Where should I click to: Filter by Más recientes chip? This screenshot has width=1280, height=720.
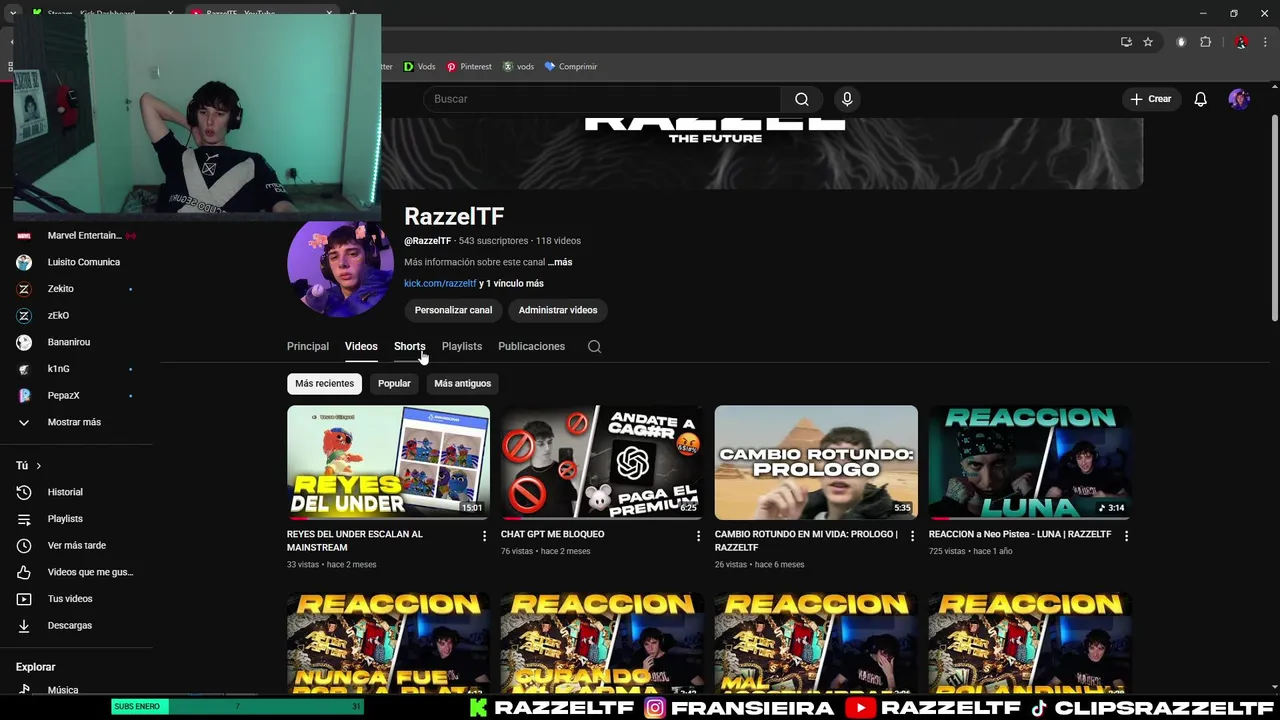click(324, 383)
